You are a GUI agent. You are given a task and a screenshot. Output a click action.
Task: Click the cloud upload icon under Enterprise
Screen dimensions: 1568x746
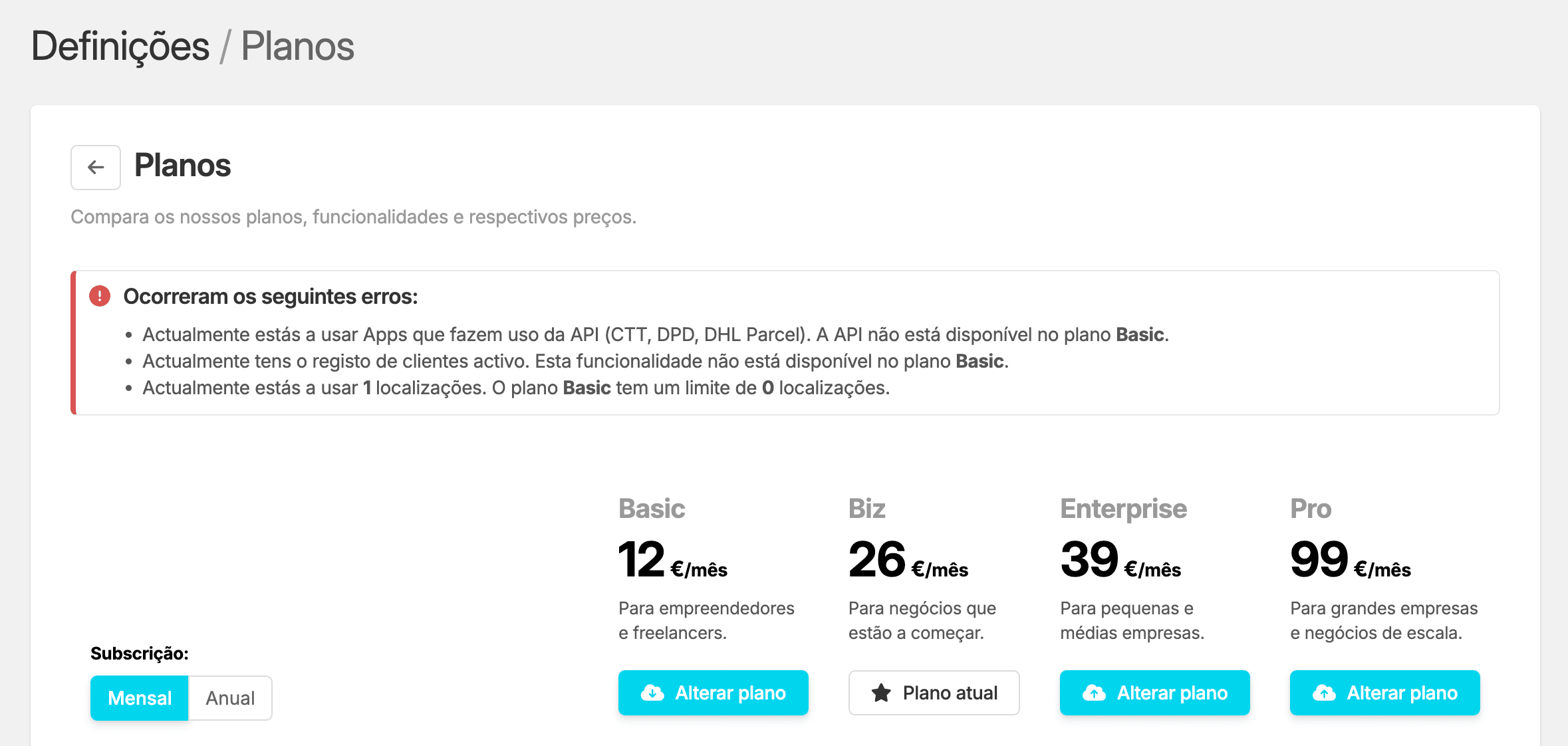point(1094,693)
